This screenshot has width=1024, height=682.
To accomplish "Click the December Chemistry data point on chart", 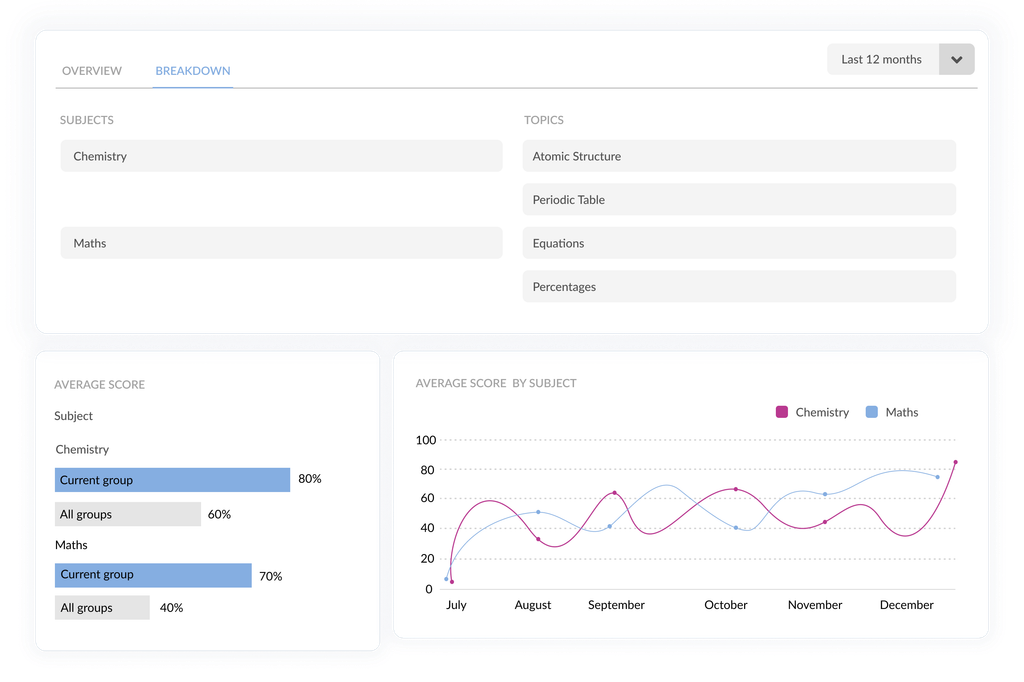I will coord(955,463).
